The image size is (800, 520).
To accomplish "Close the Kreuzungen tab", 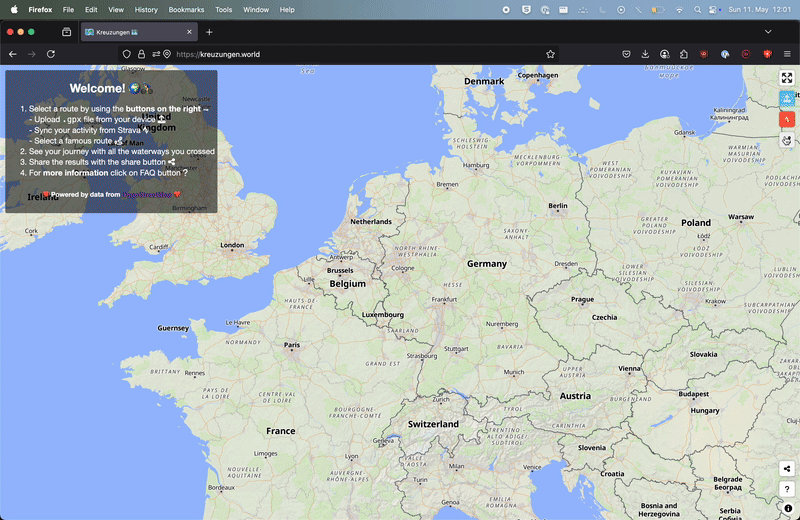I will 189,32.
